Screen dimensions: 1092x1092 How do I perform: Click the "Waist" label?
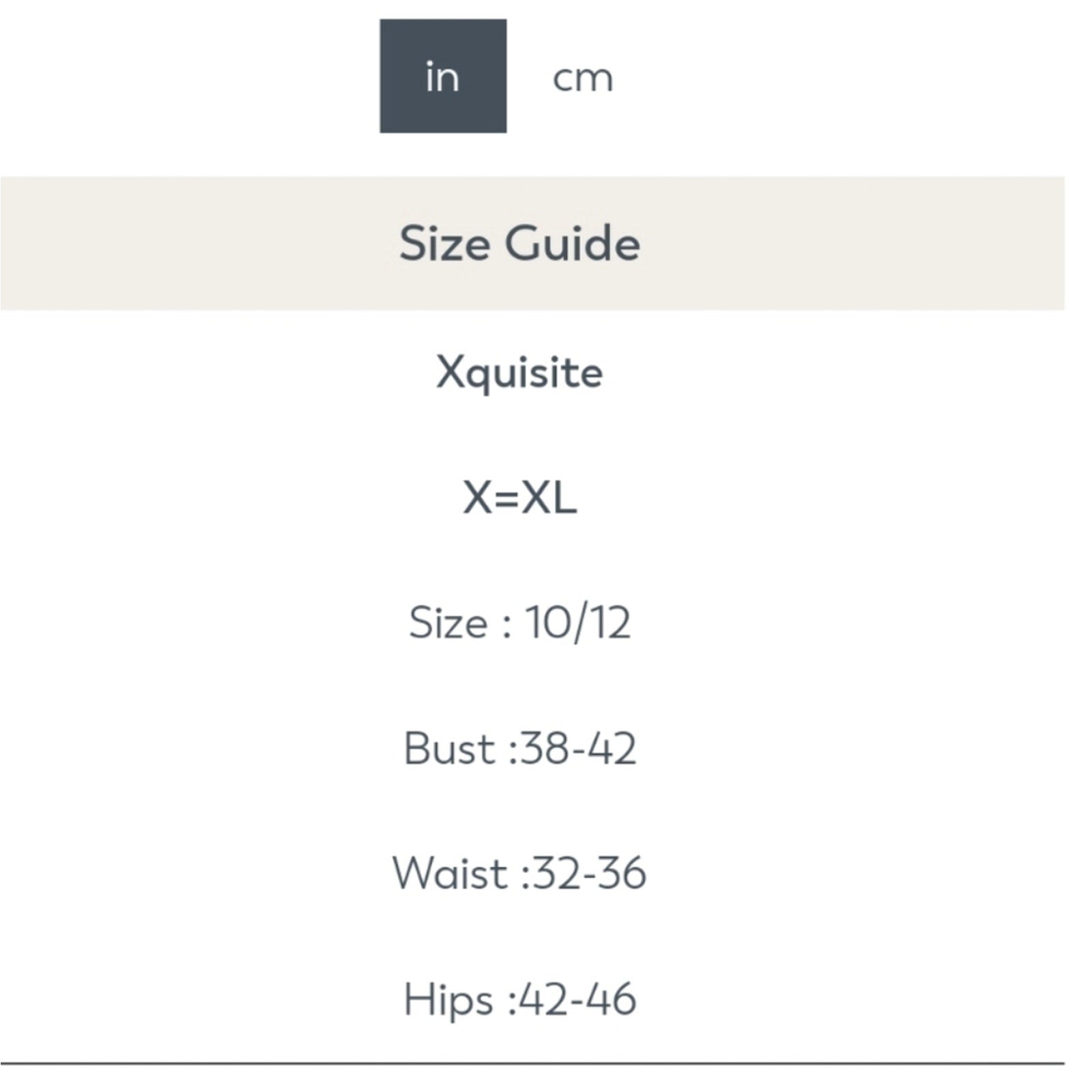(x=450, y=873)
